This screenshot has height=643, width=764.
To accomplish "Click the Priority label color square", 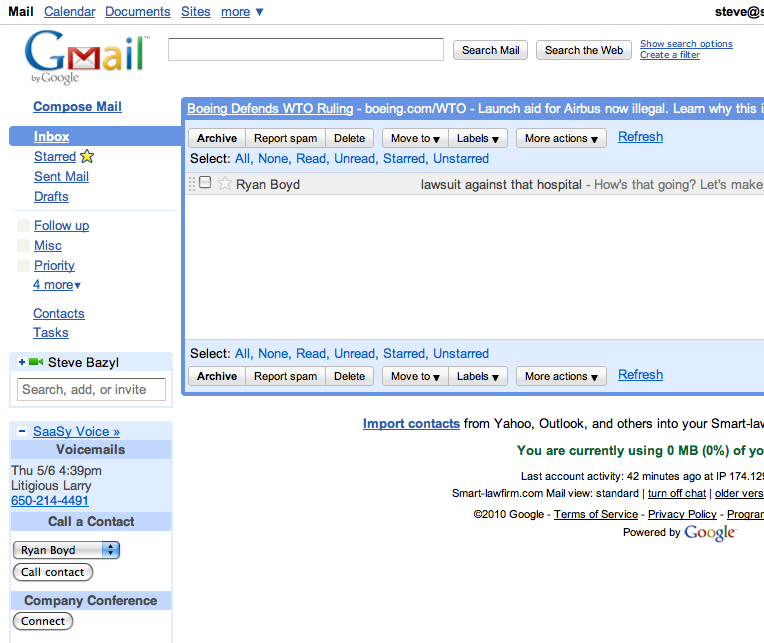I will pyautogui.click(x=23, y=265).
